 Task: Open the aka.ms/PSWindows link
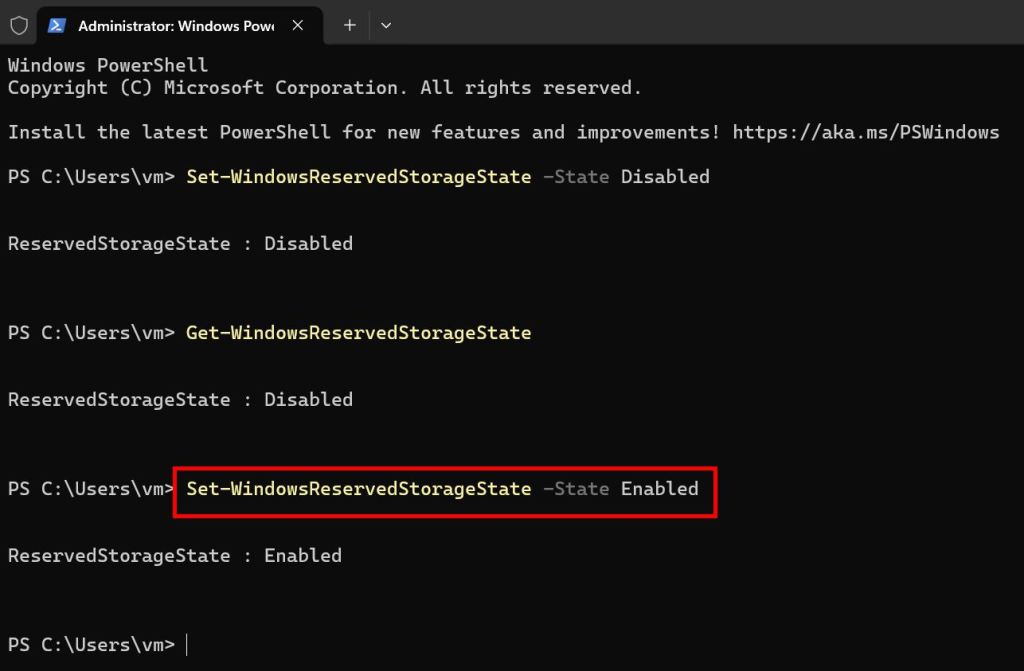click(x=866, y=133)
